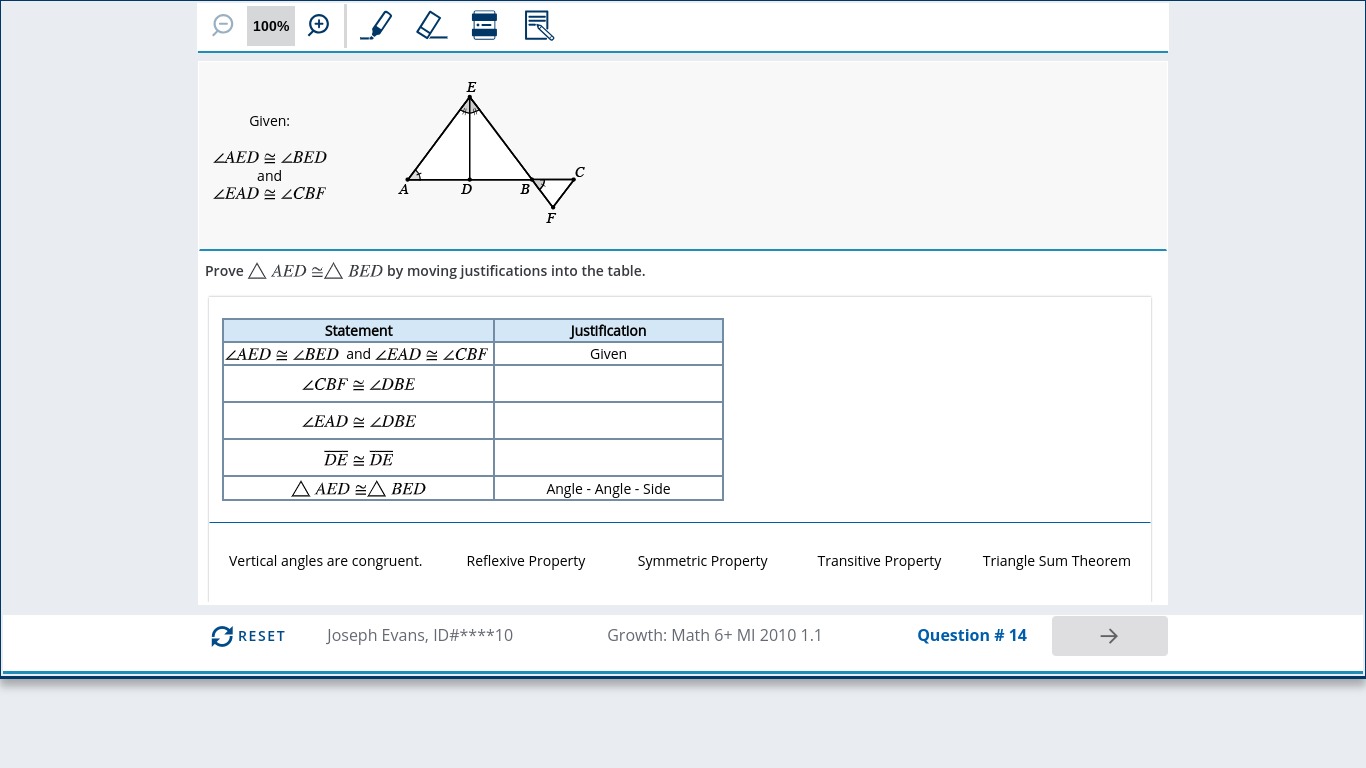Click the given ∠EAD ≅ ∠CBF text
This screenshot has height=768, width=1366.
tap(270, 194)
